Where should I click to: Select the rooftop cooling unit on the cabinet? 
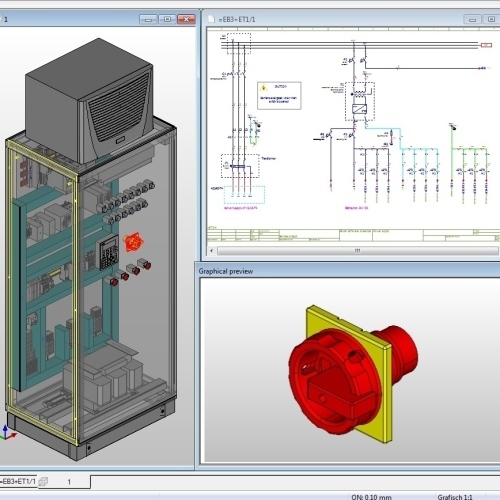89,101
